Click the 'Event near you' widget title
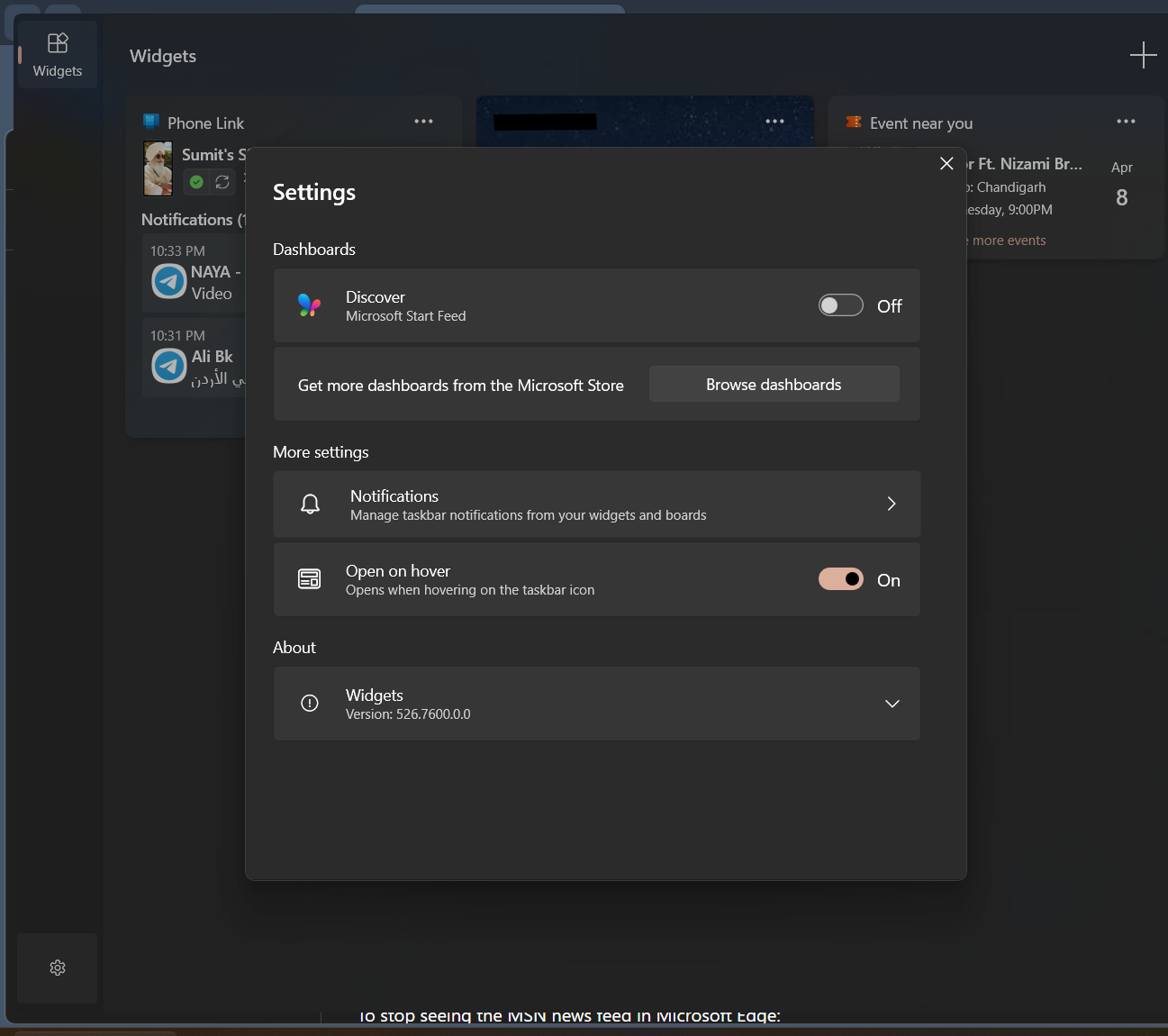Viewport: 1168px width, 1036px height. click(921, 123)
